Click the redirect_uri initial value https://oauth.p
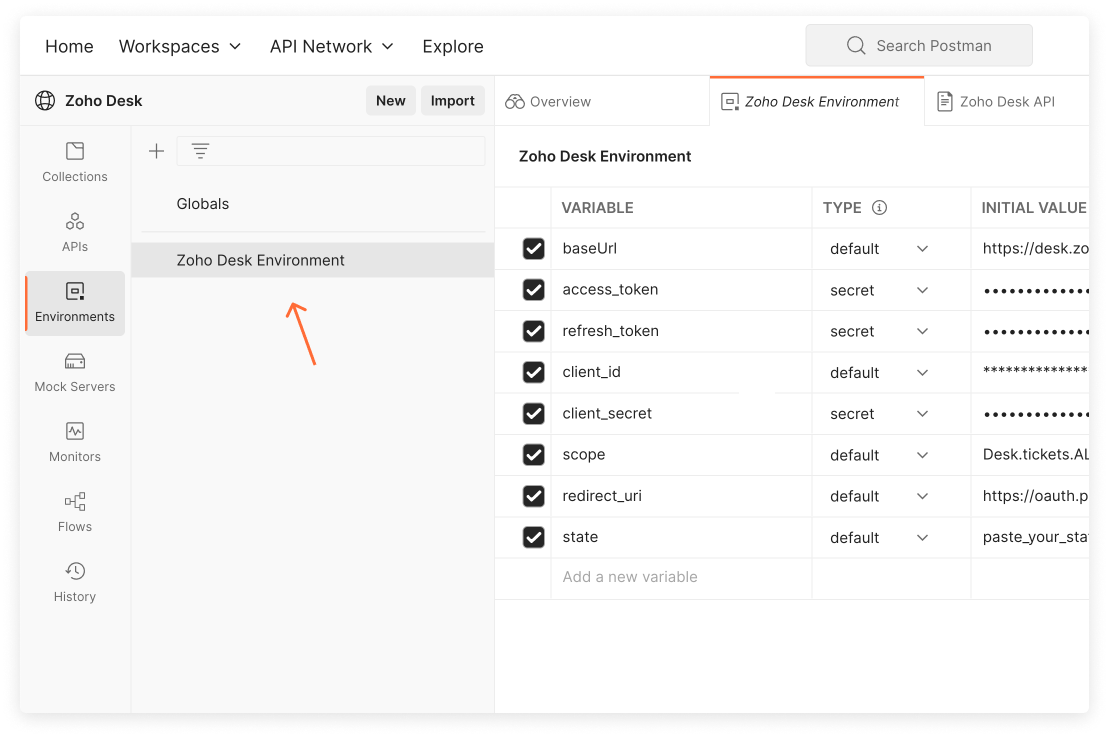Screen dimensions: 1109x737 pos(1035,496)
